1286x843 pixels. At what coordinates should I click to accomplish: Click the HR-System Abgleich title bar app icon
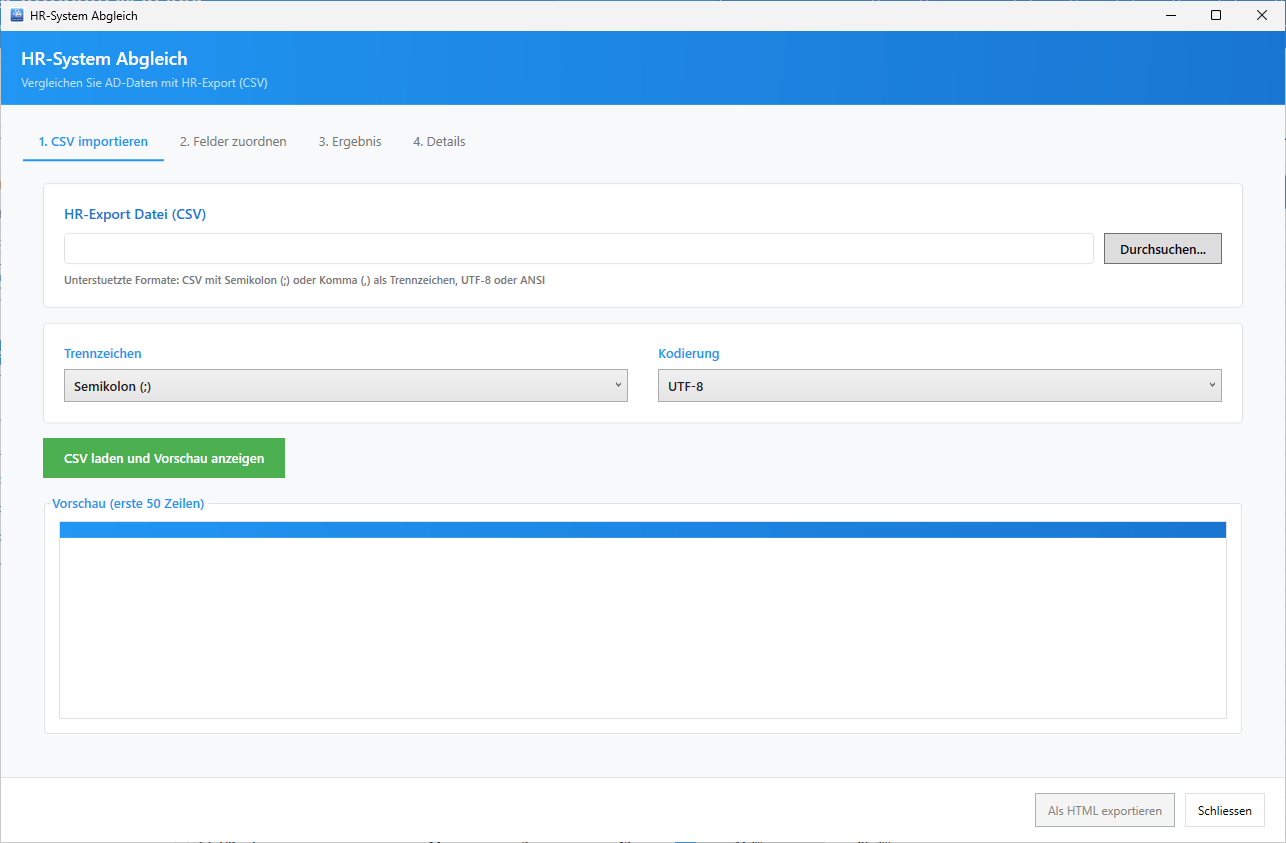(x=17, y=16)
